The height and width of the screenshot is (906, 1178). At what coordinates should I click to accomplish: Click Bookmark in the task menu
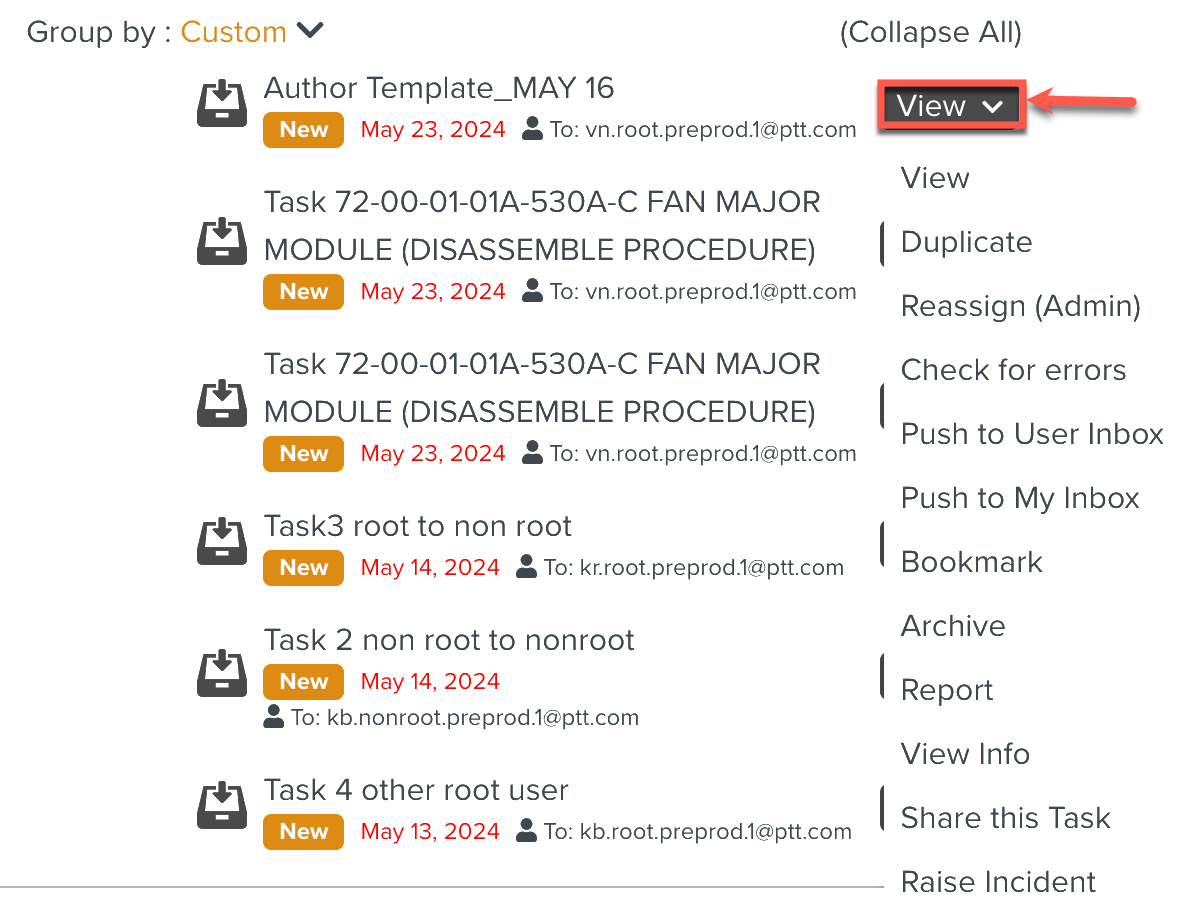[971, 562]
